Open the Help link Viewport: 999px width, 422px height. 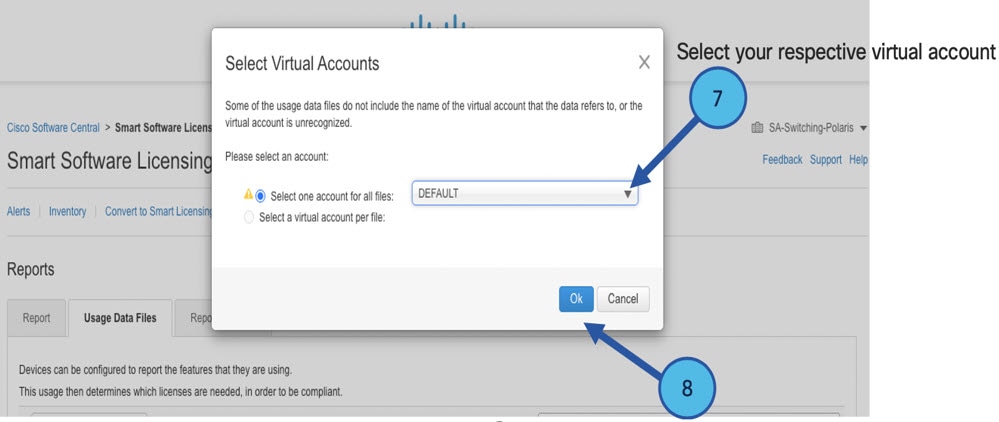coord(858,160)
